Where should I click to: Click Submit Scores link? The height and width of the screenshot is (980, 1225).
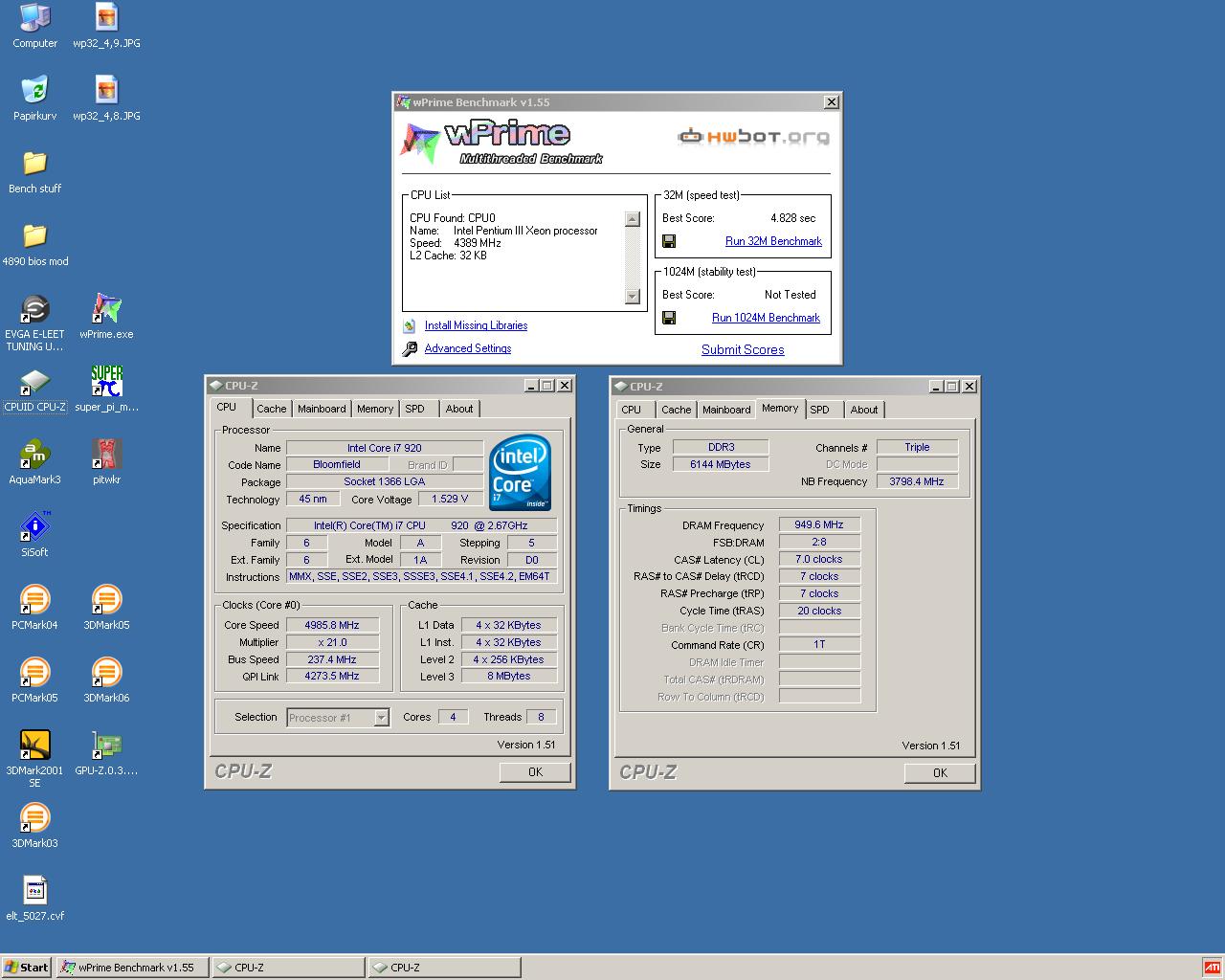pyautogui.click(x=743, y=349)
